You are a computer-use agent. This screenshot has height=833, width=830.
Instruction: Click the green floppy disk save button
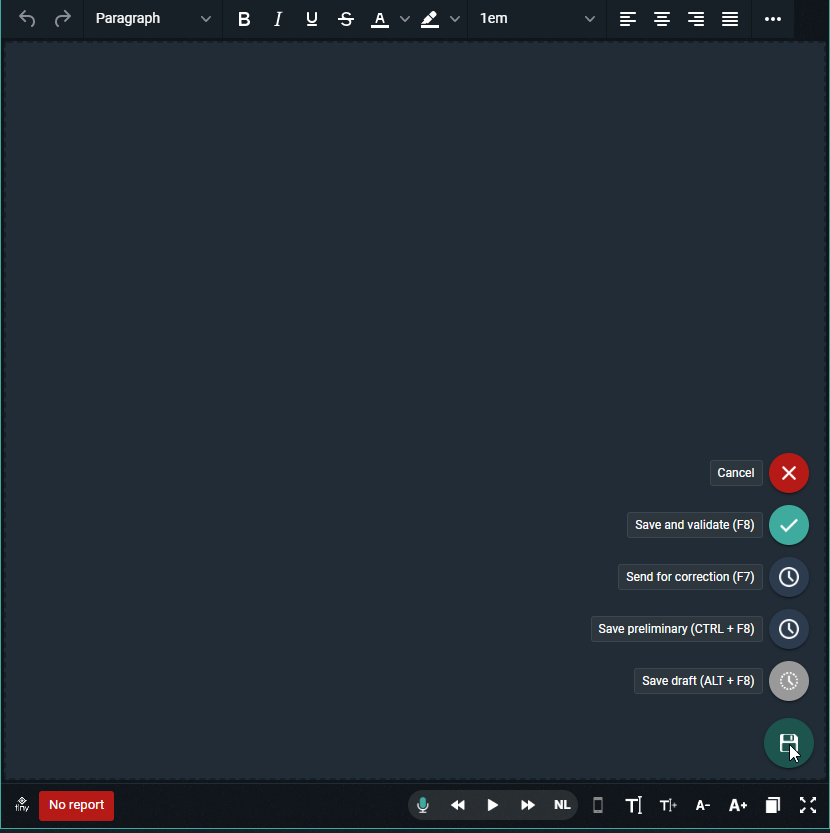tap(788, 743)
